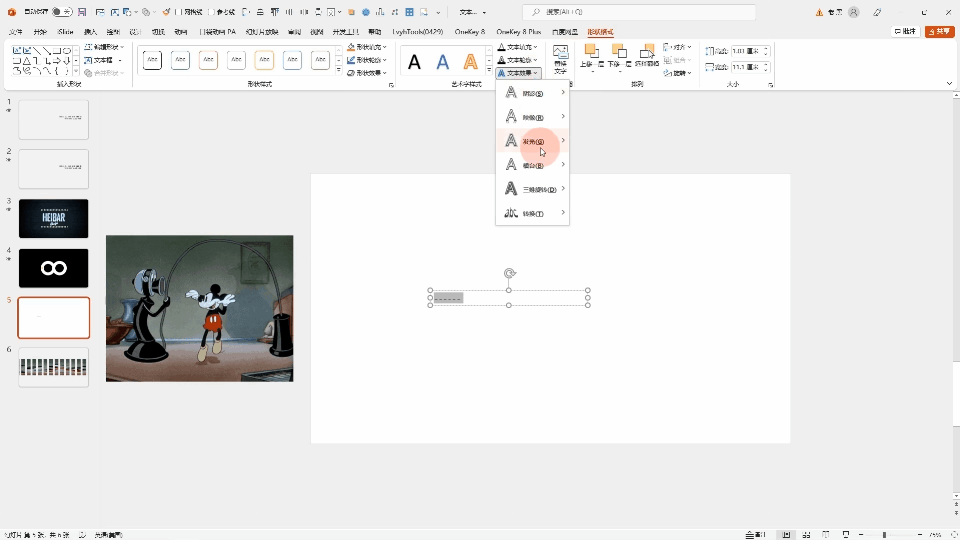Select the oval shape in shapes gallery
Image resolution: width=960 pixels, height=540 pixels.
[67, 50]
